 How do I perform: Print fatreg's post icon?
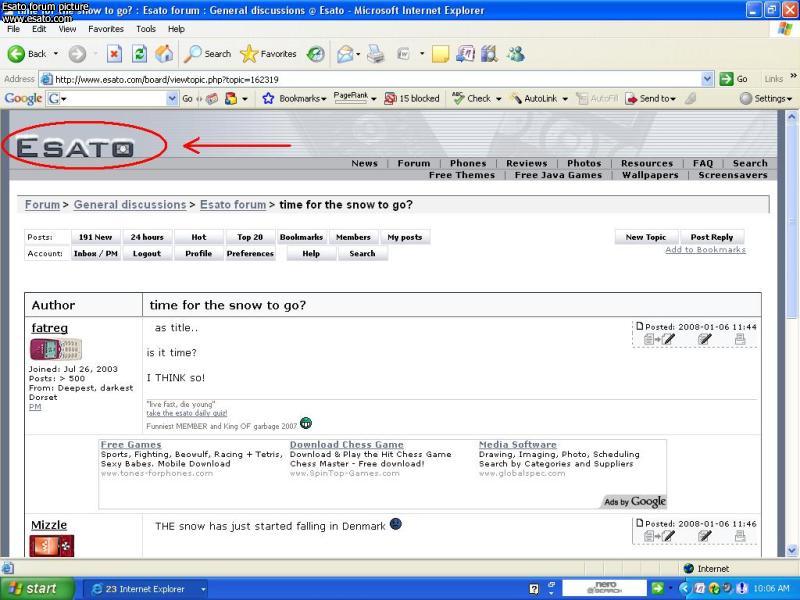(x=740, y=339)
